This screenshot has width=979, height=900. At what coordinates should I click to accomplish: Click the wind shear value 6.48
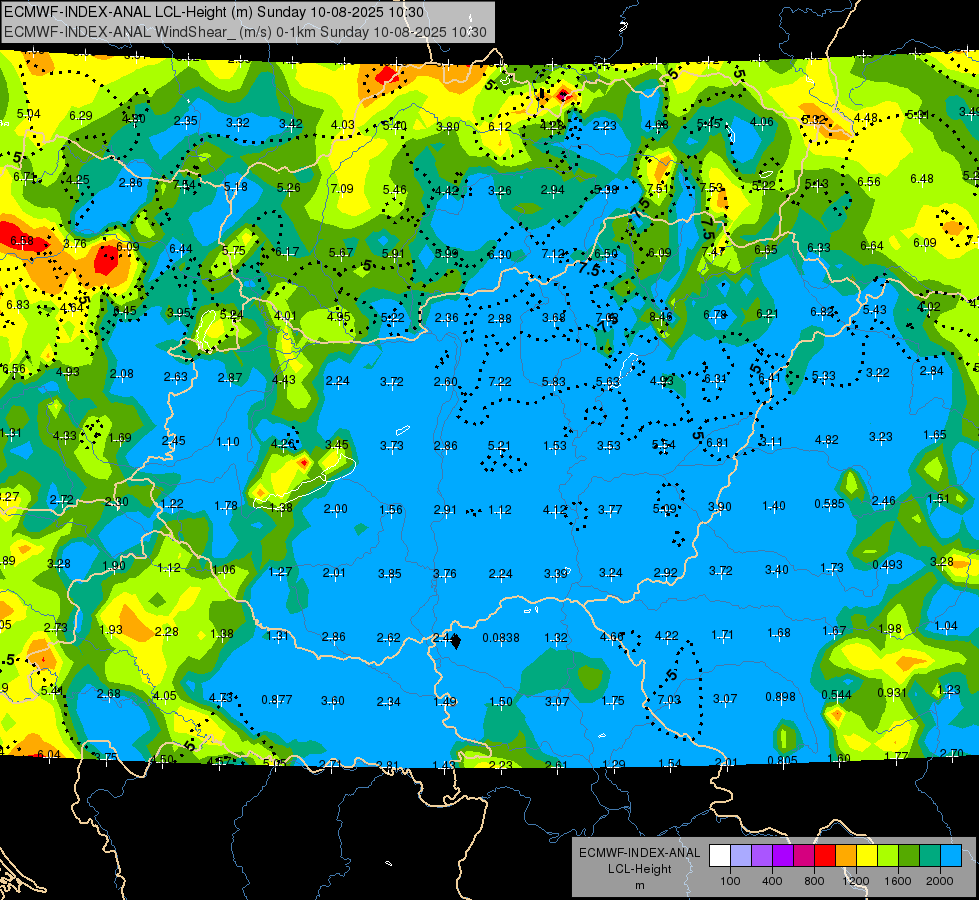click(x=922, y=179)
